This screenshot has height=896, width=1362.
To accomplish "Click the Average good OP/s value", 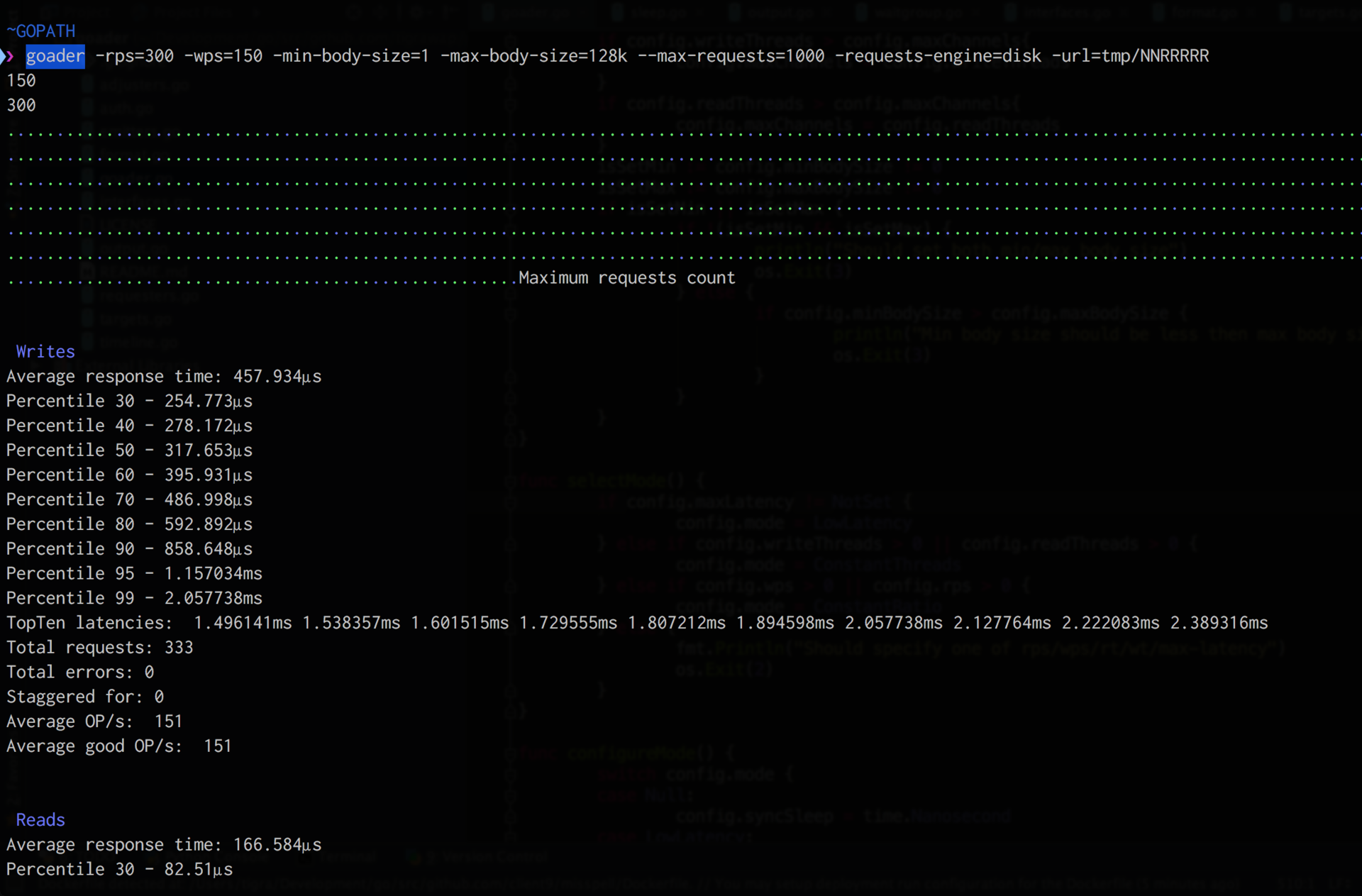I will click(217, 746).
